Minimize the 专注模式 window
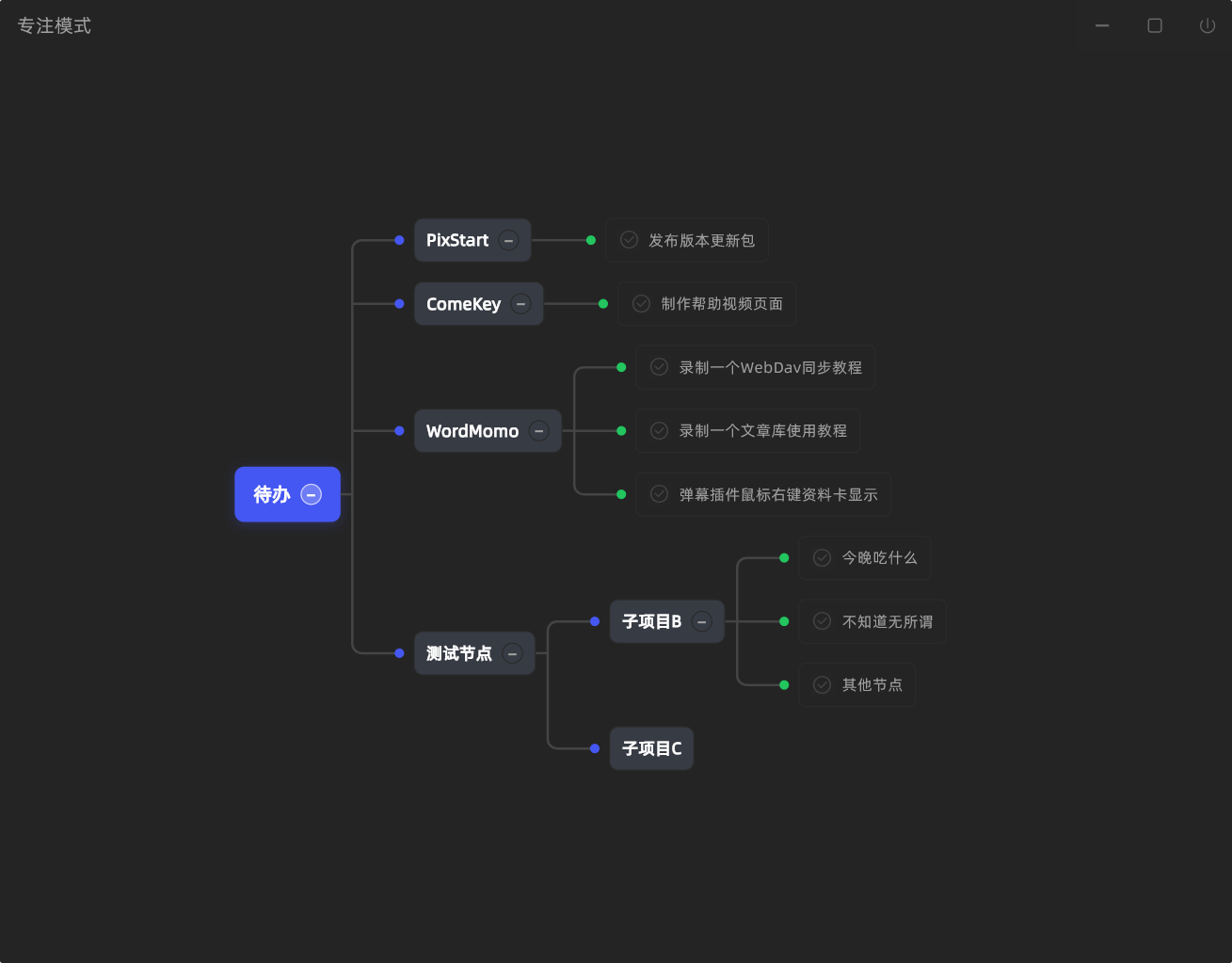The width and height of the screenshot is (1232, 963). pyautogui.click(x=1102, y=25)
